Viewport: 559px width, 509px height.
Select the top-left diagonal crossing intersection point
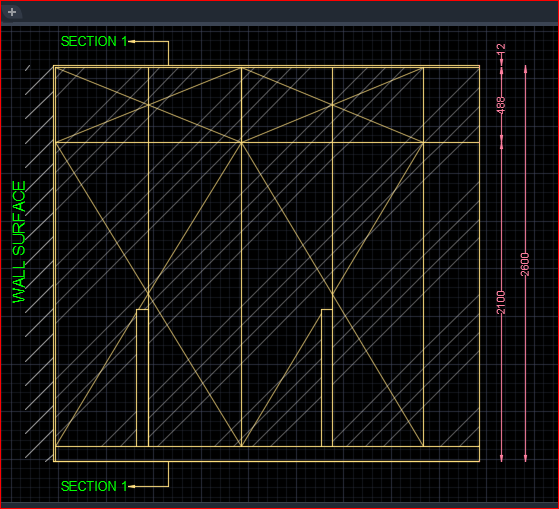148,105
